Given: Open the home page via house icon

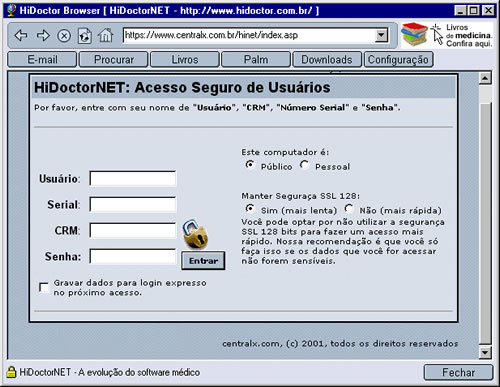Looking at the screenshot, I should point(105,35).
